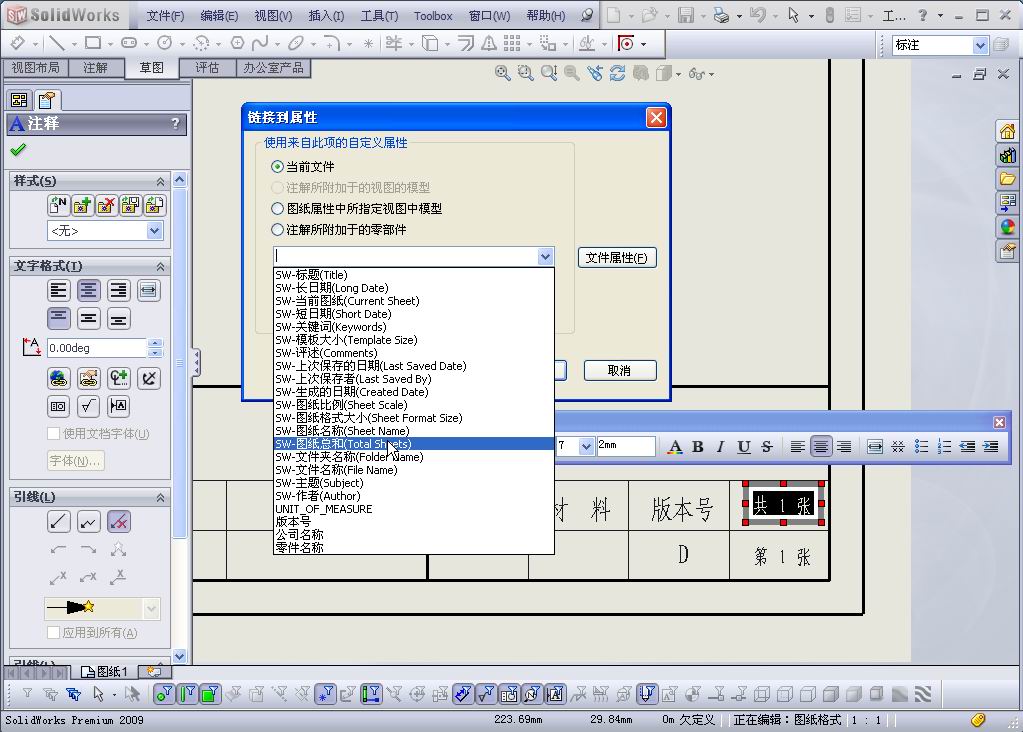
Task: Click the Rectangle sketch tool
Action: pos(93,44)
